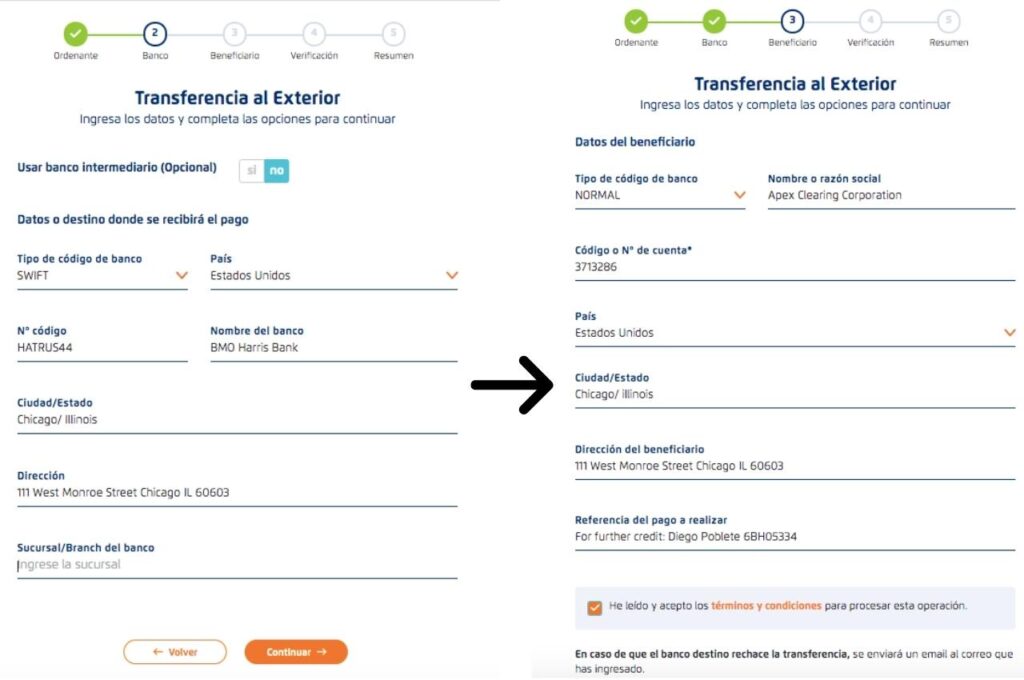The image size is (1024, 680).
Task: Click the orange Continuar button
Action: [296, 652]
